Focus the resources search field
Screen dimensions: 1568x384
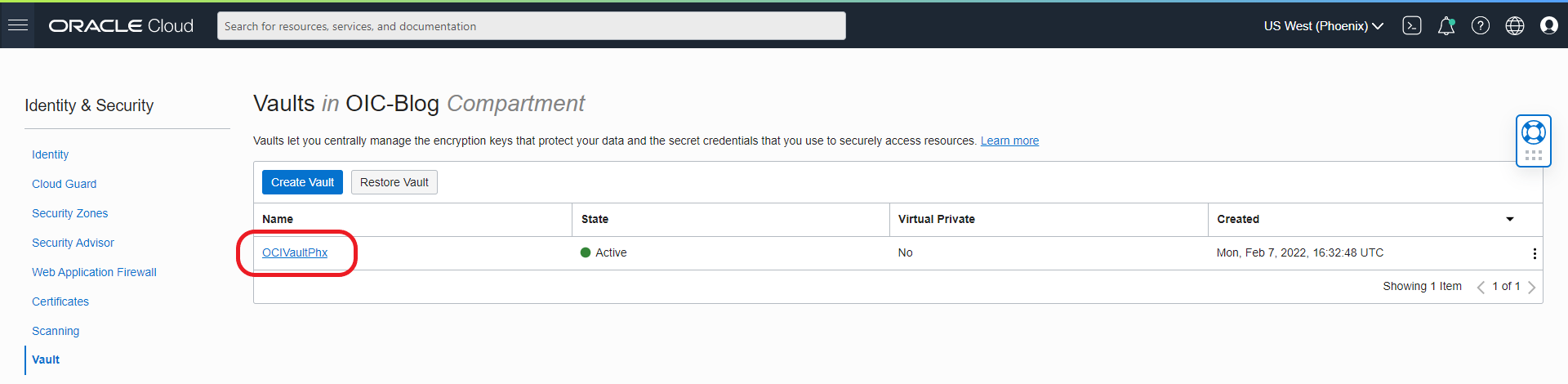coord(531,26)
